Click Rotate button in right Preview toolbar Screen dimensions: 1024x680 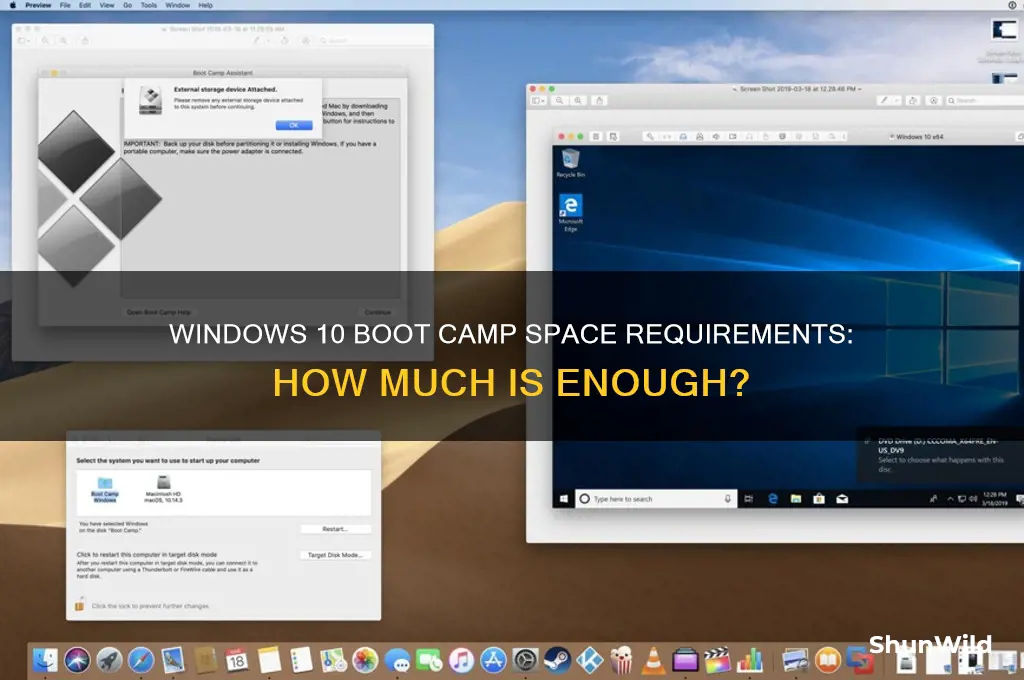click(x=913, y=101)
